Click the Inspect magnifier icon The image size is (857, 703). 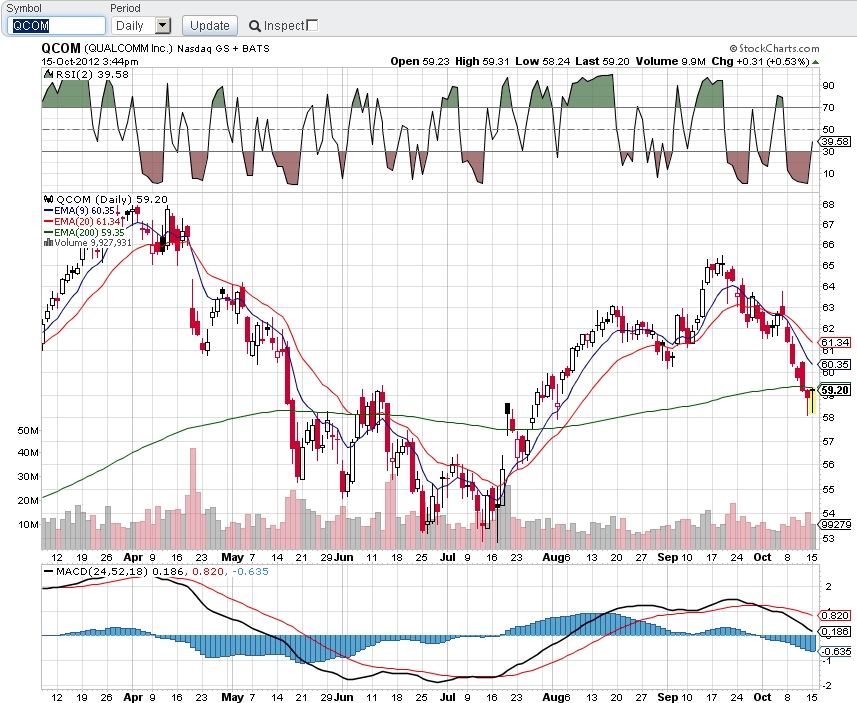coord(254,26)
